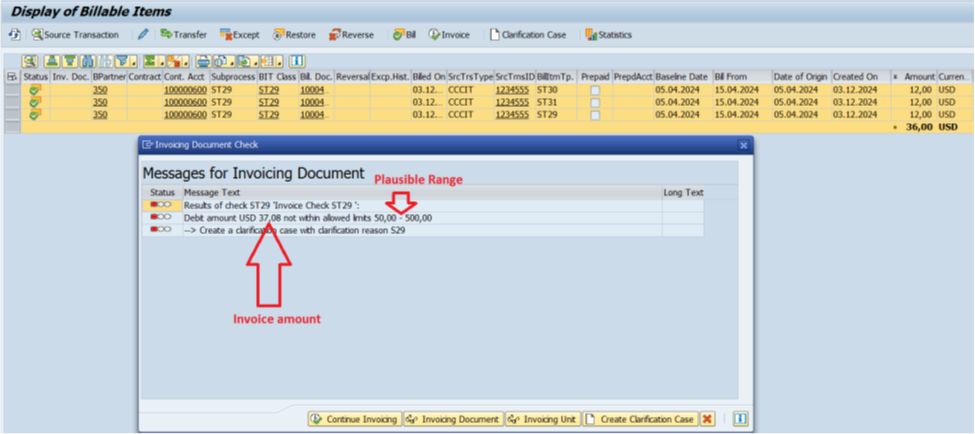Viewport: 975px width, 434px height.
Task: Tick the Prepaid checkbox in first row
Action: [x=595, y=90]
